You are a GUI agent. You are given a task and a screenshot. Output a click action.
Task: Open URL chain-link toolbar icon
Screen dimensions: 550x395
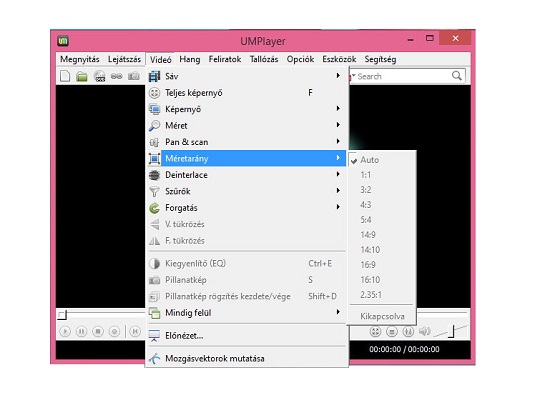(x=116, y=76)
